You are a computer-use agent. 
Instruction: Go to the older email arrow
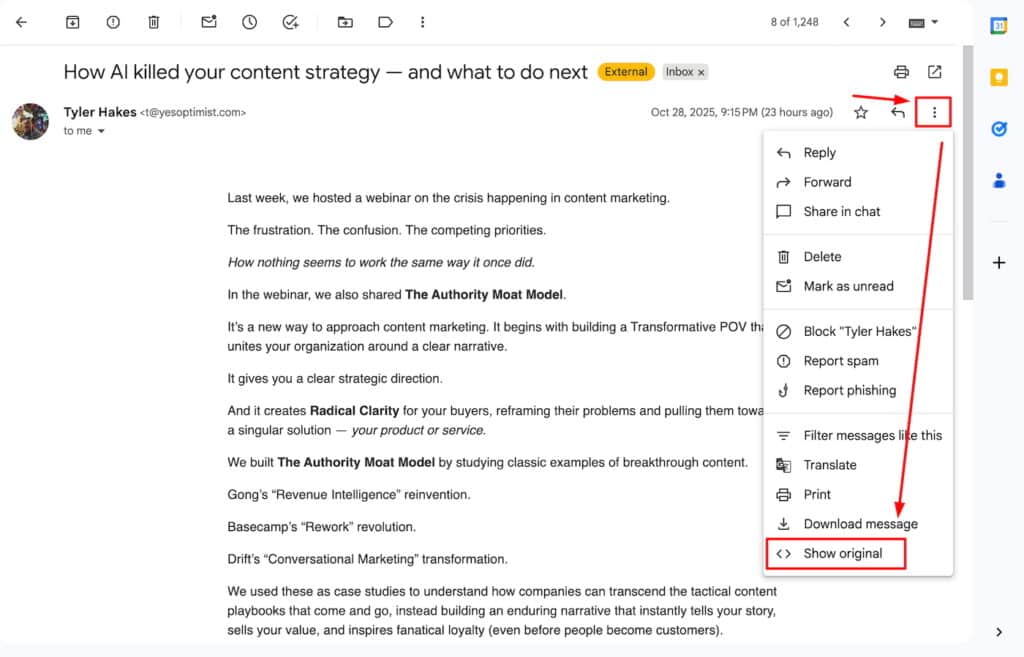pos(882,22)
